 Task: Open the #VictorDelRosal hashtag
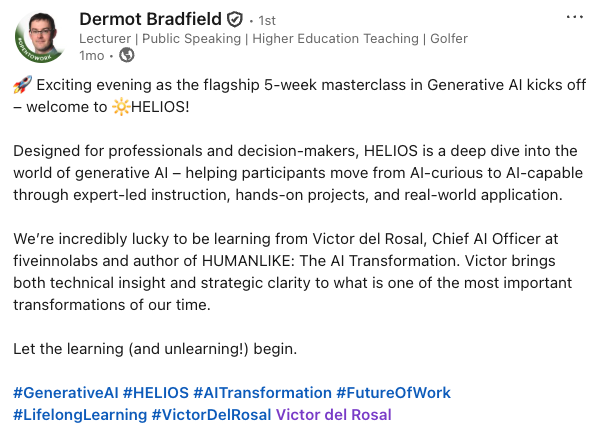click(211, 414)
